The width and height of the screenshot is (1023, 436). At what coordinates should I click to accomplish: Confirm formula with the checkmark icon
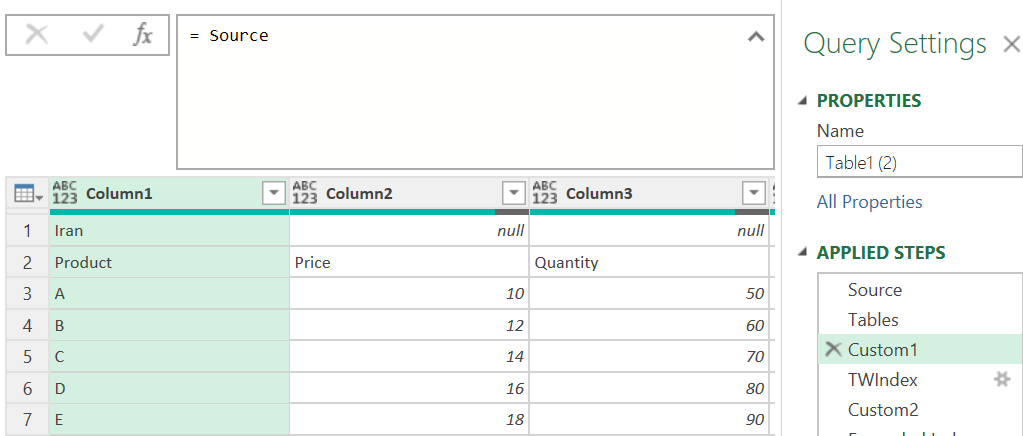coord(93,35)
